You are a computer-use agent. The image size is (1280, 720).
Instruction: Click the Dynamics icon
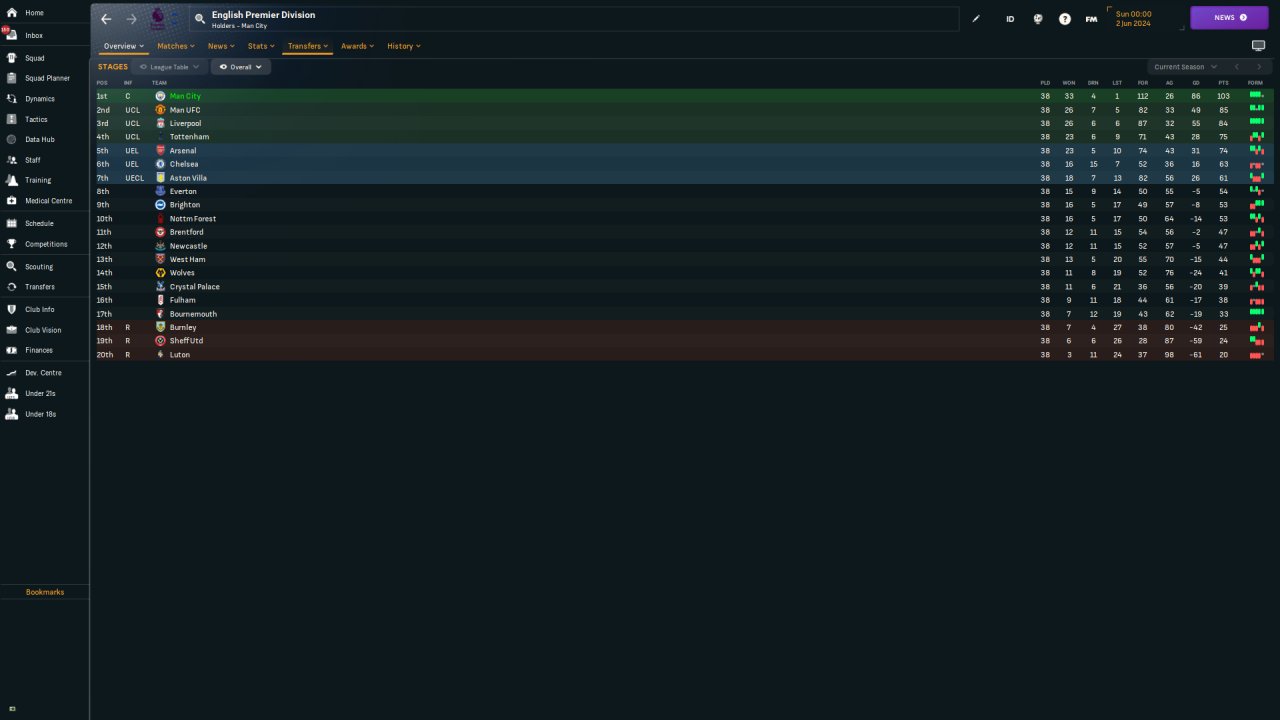pos(11,99)
